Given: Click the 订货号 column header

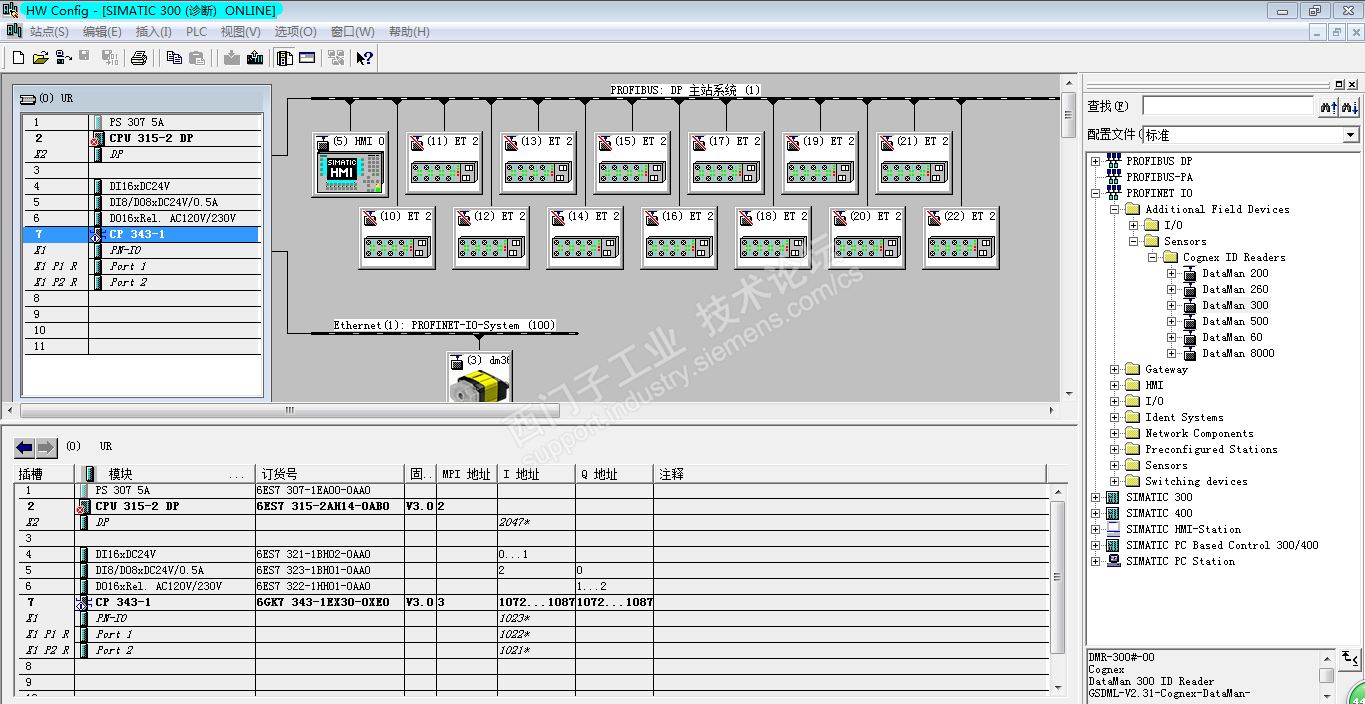Looking at the screenshot, I should 330,474.
